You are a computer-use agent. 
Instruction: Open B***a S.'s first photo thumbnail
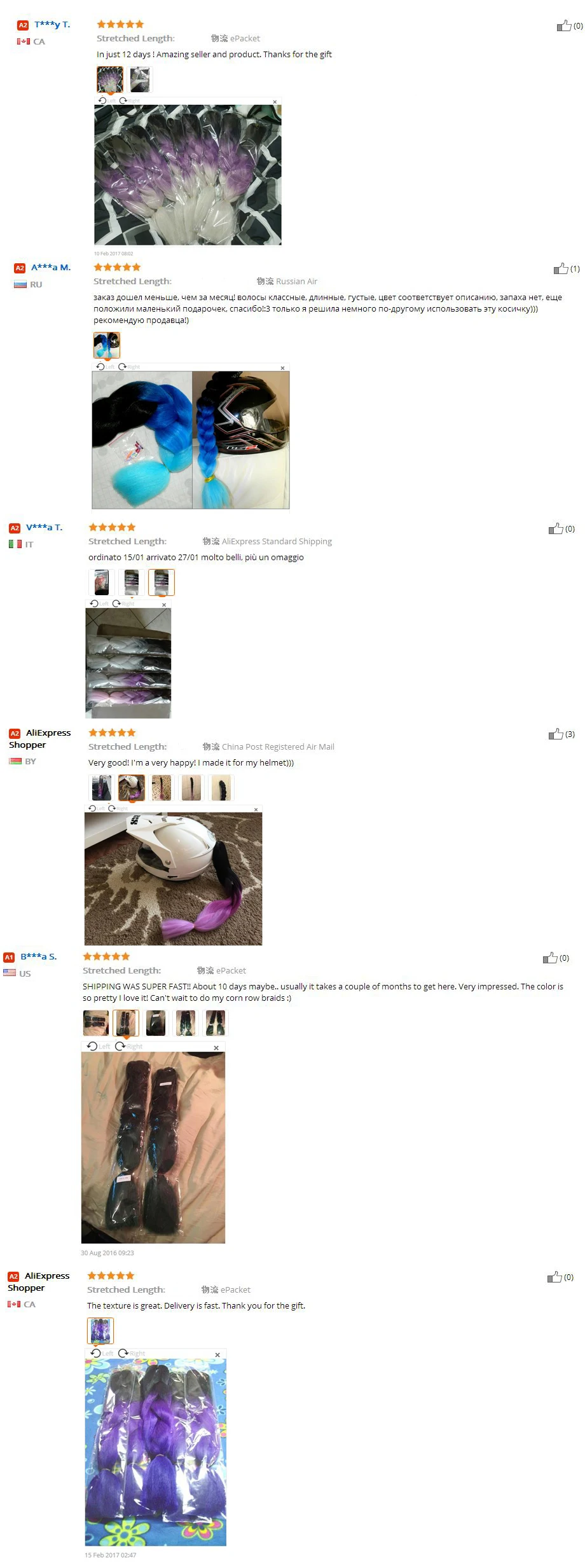[x=96, y=1023]
